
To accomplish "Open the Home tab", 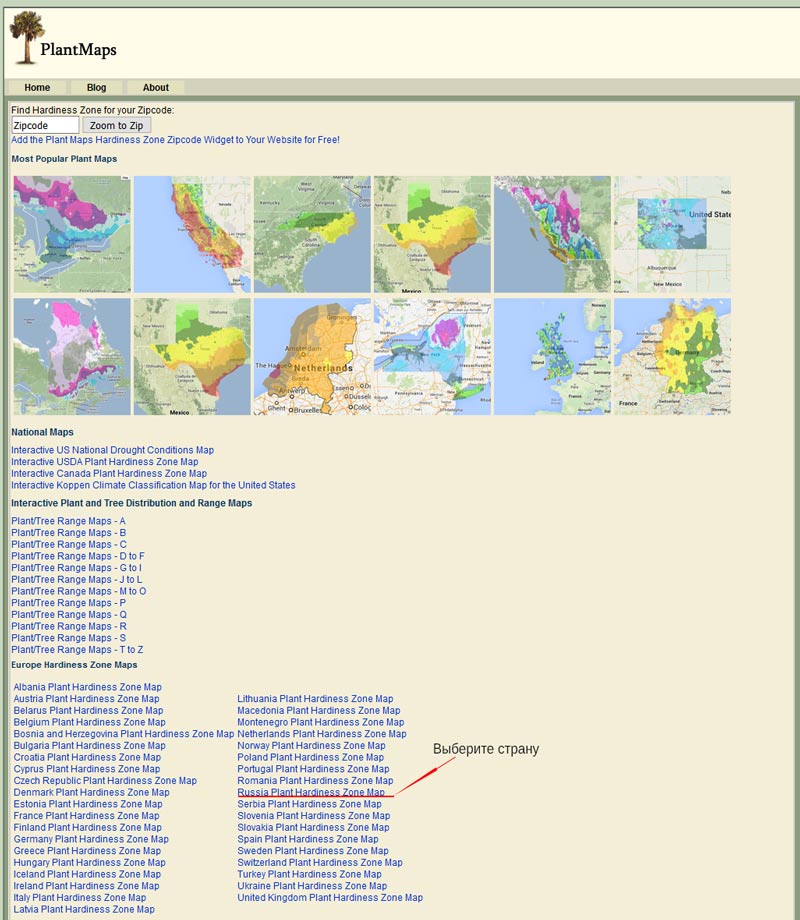I will pos(37,87).
